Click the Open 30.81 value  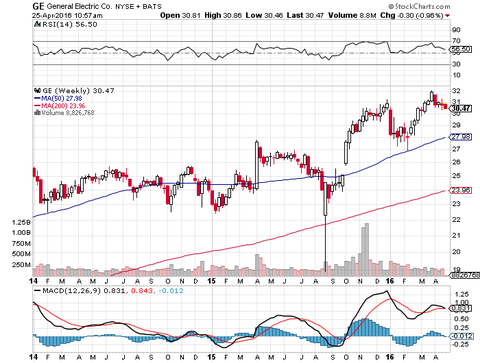(x=180, y=15)
